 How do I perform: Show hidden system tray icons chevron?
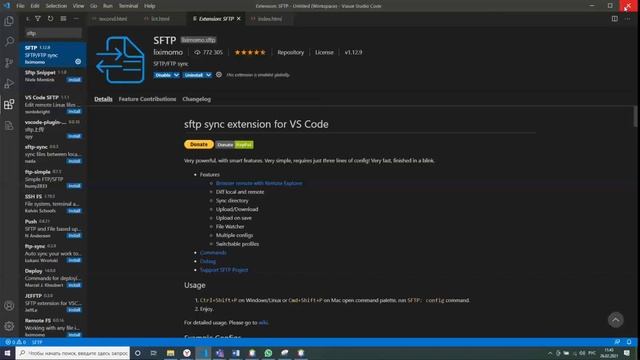(550, 353)
